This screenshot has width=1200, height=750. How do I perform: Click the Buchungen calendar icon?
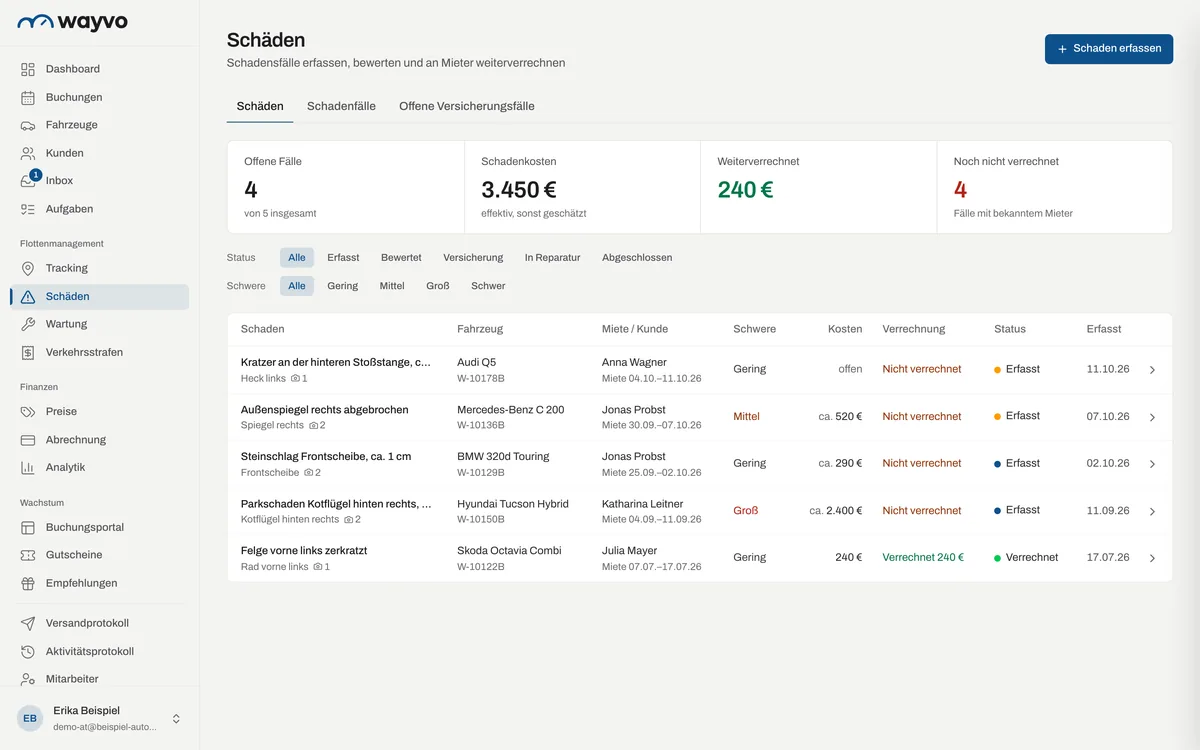pyautogui.click(x=28, y=97)
